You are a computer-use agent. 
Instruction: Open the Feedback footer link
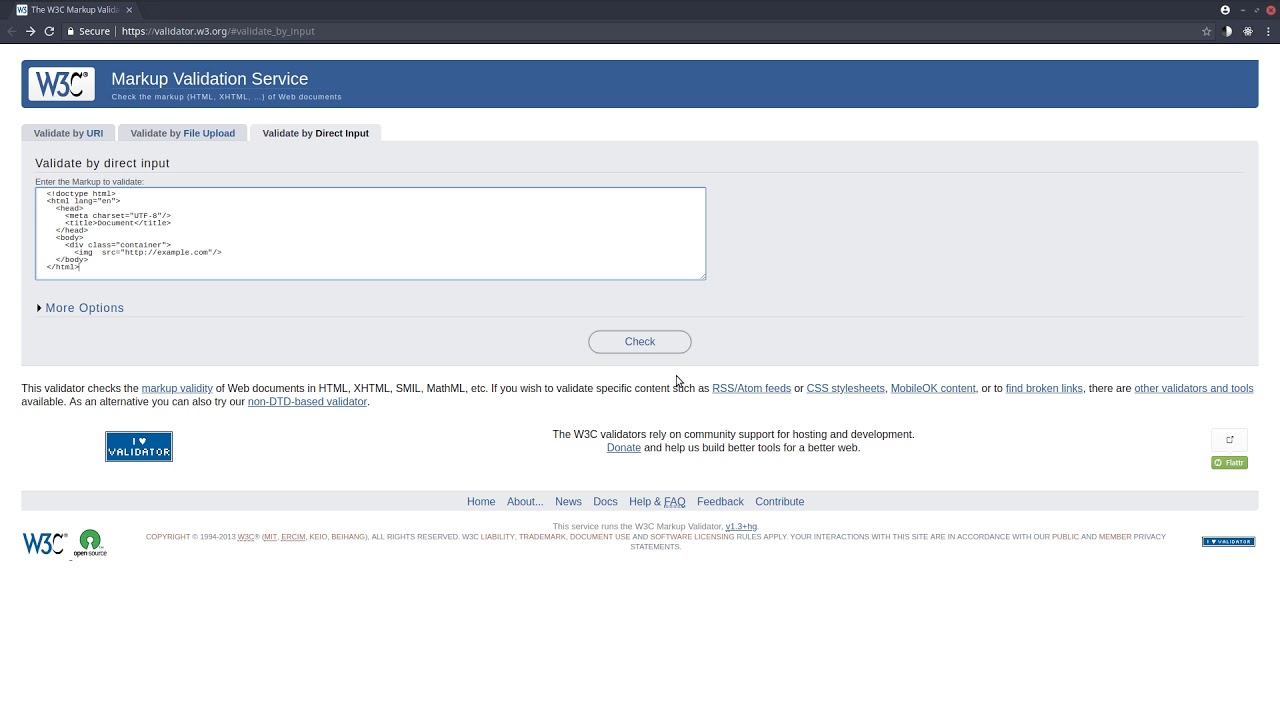[x=720, y=502]
